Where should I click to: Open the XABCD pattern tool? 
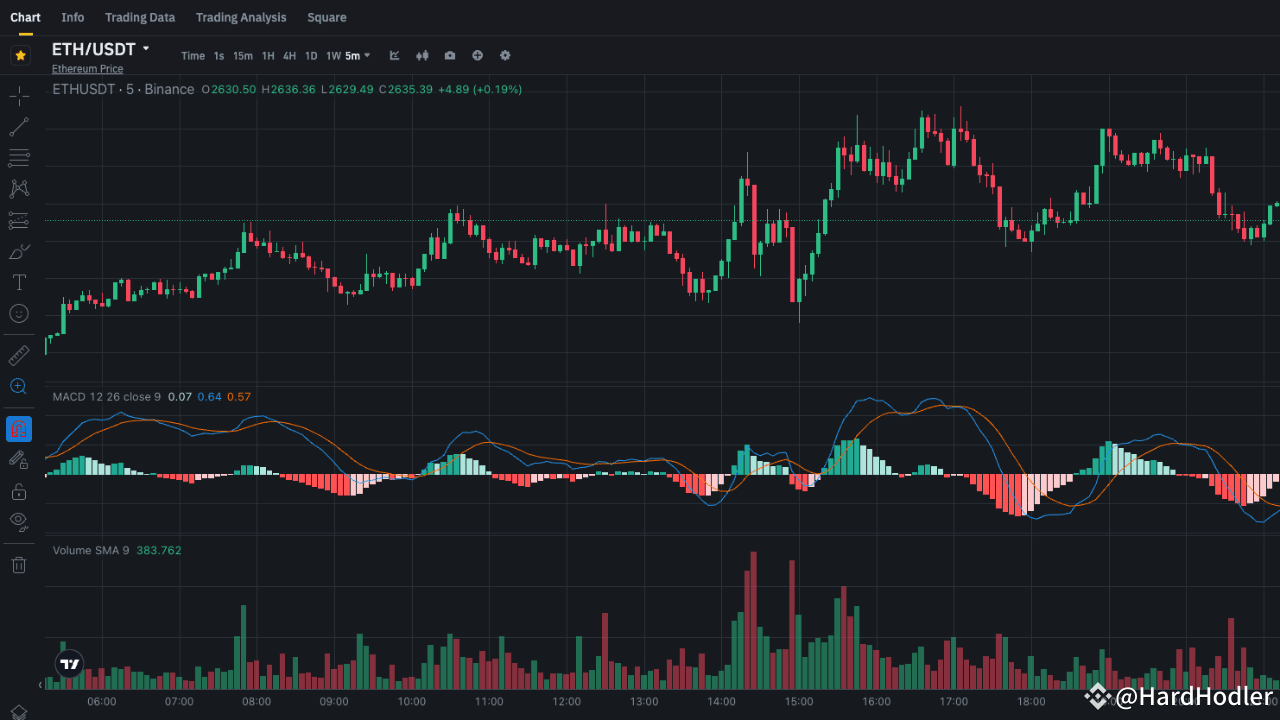pos(18,188)
